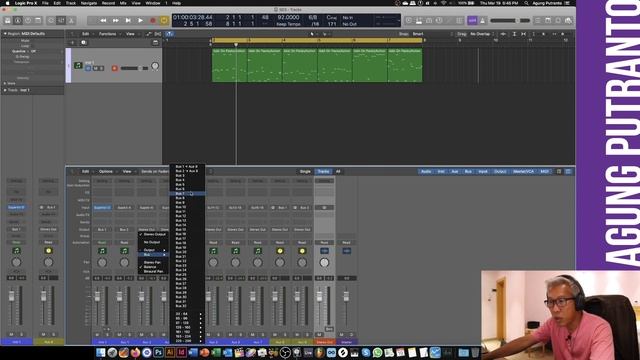
Task: Open Quick Help button in control bar
Action: tap(28, 20)
